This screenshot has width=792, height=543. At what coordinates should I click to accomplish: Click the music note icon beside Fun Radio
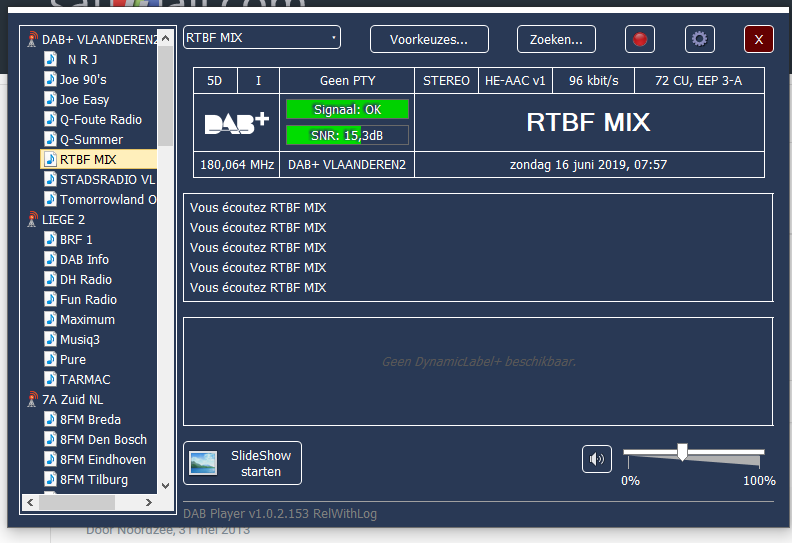click(51, 299)
